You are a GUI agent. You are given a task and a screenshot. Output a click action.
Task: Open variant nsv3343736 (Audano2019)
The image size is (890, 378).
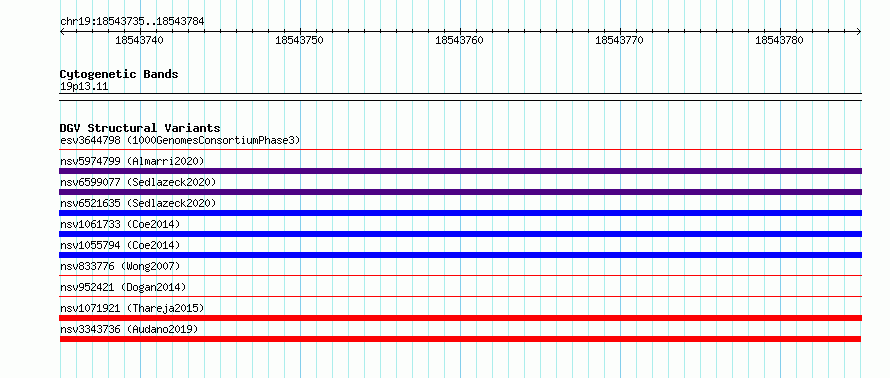pos(129,329)
